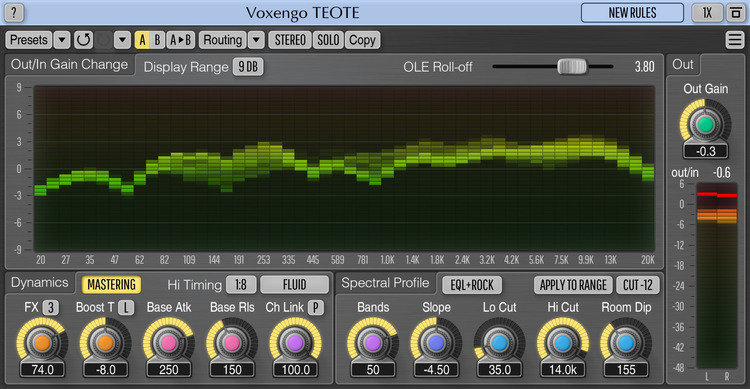
Task: Click the NEW RULES preset name button
Action: click(x=632, y=12)
